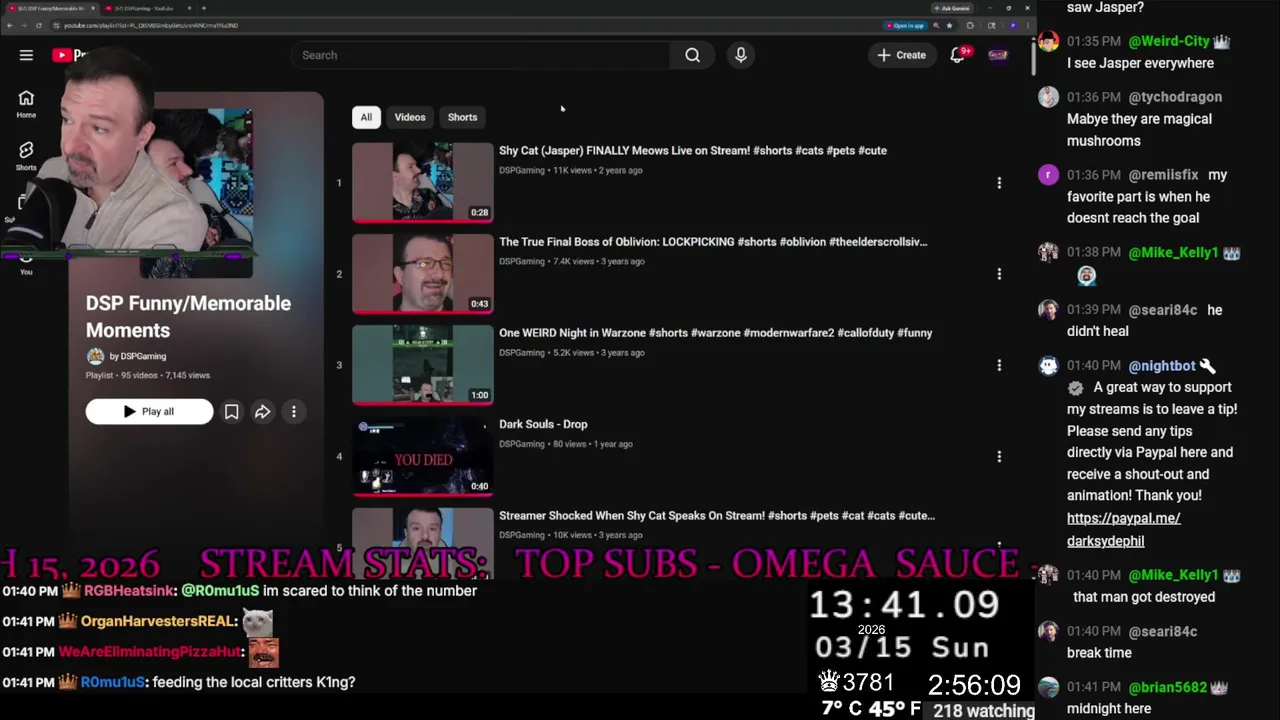Bookmark this page with the star
This screenshot has height=720, width=1280.
tap(949, 25)
